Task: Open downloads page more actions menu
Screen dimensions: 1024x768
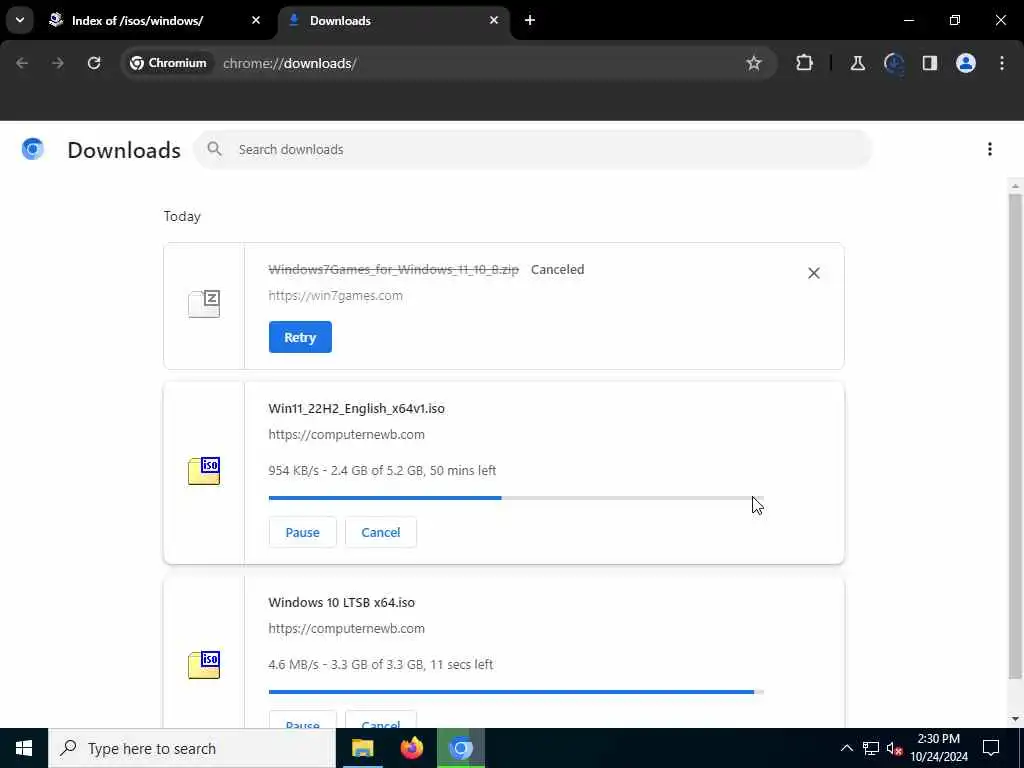Action: 989,150
